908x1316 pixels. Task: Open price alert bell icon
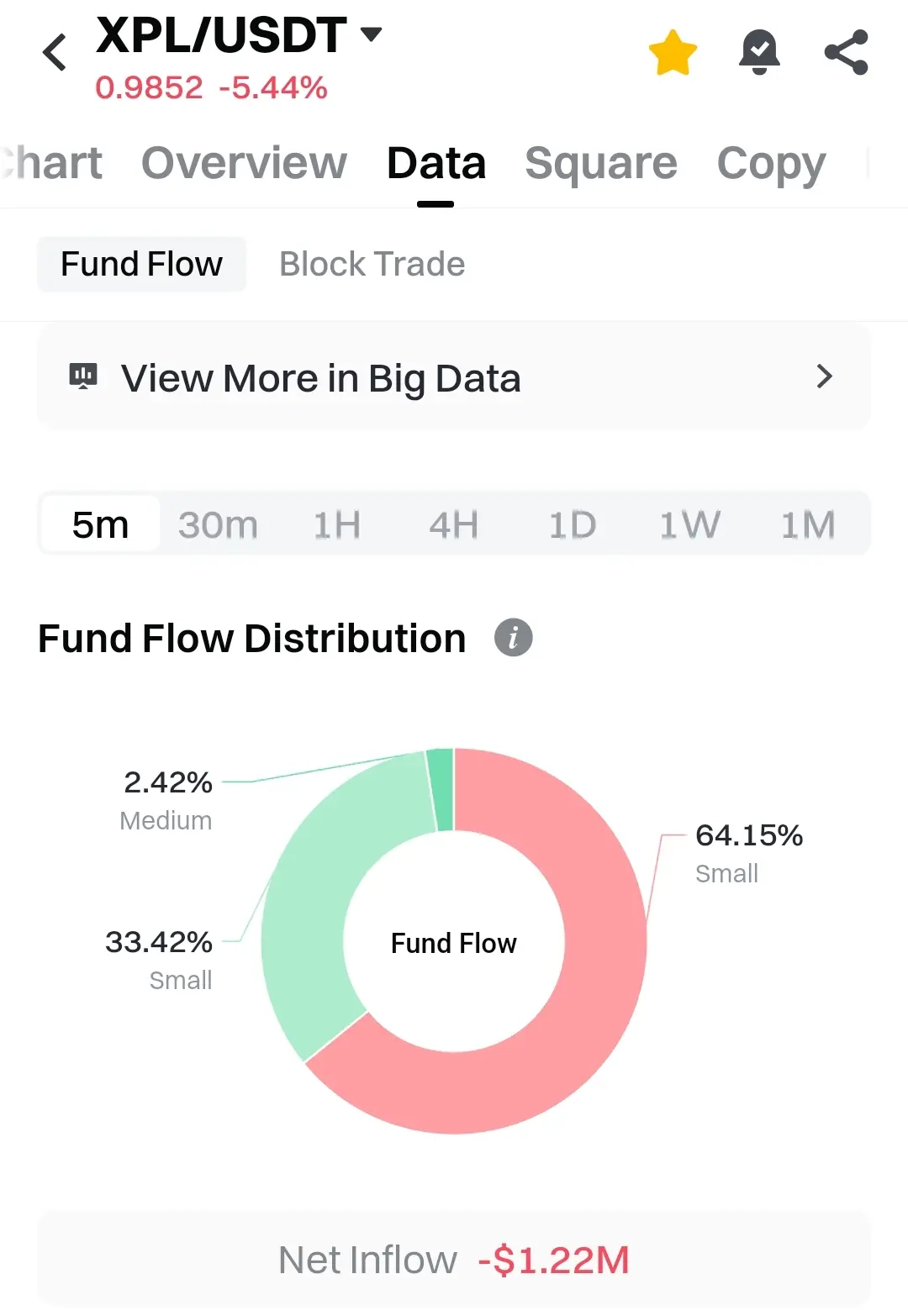coord(759,52)
